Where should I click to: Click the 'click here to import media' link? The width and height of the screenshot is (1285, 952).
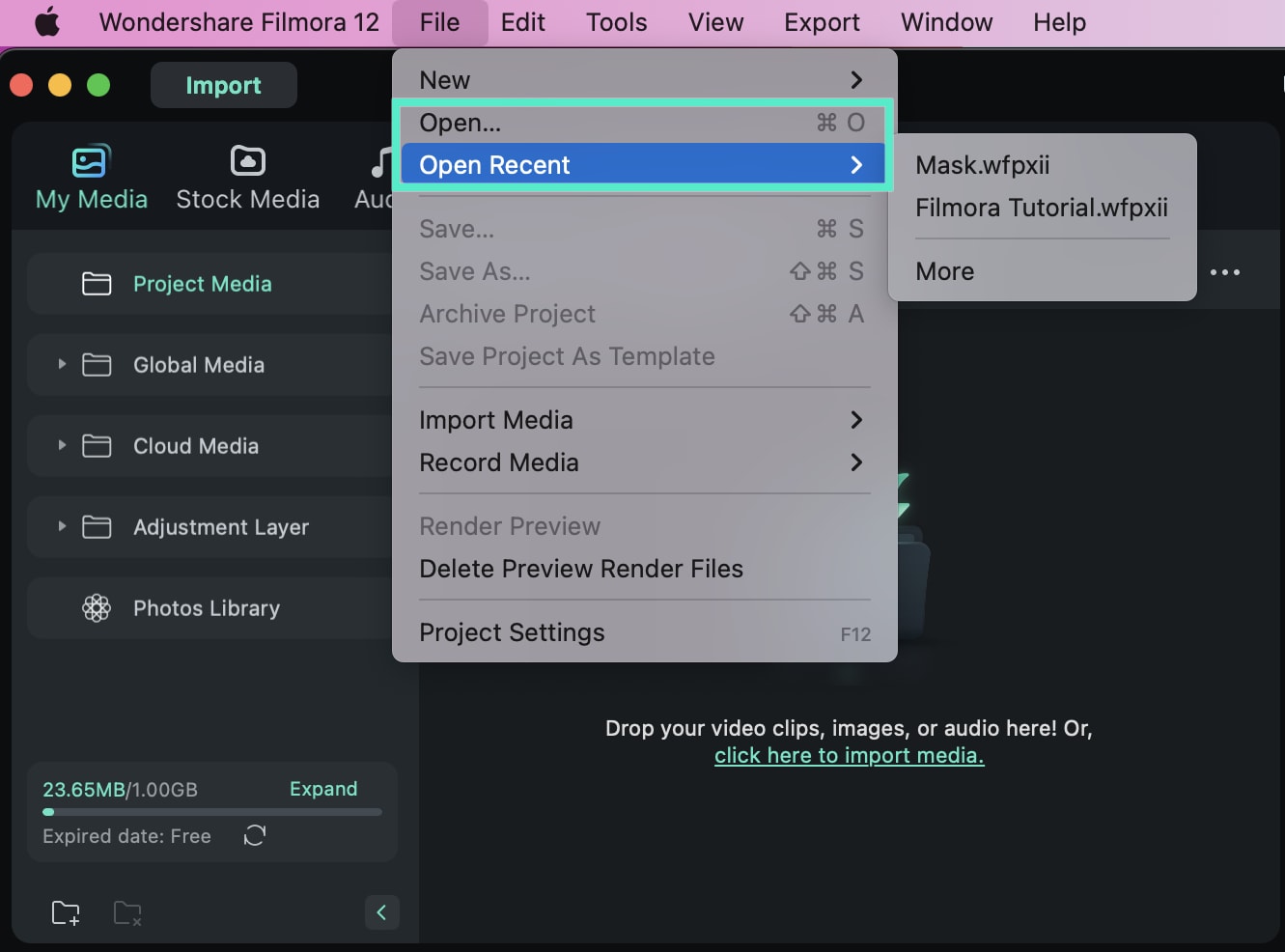849,755
